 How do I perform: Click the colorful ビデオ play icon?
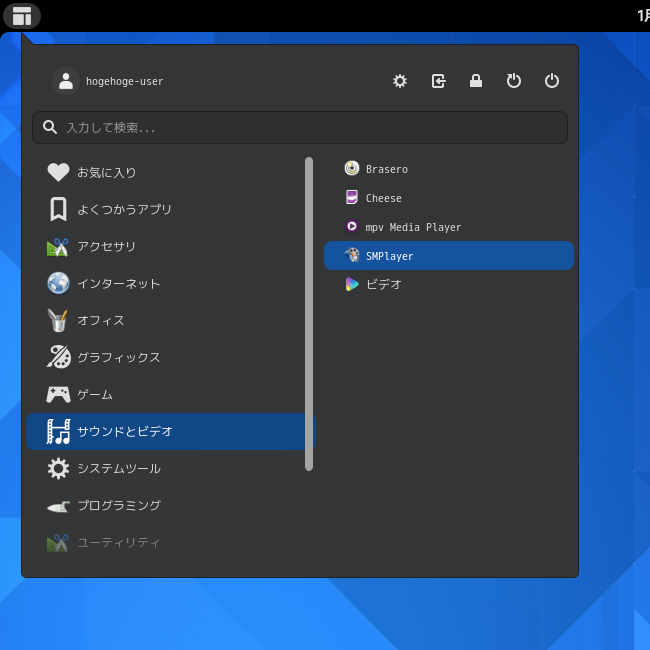pos(352,284)
